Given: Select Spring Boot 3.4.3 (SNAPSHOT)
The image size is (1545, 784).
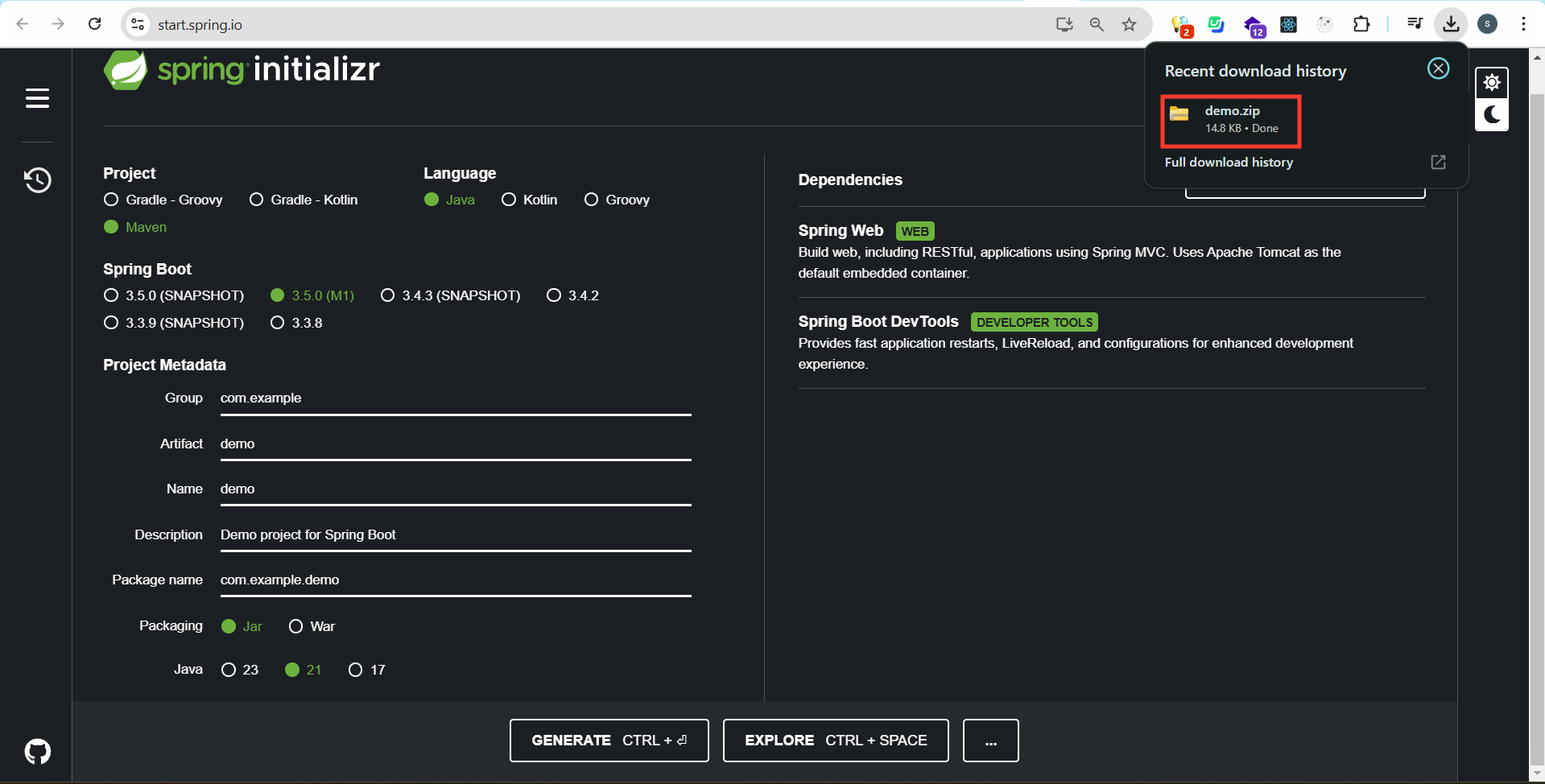Looking at the screenshot, I should click(450, 295).
